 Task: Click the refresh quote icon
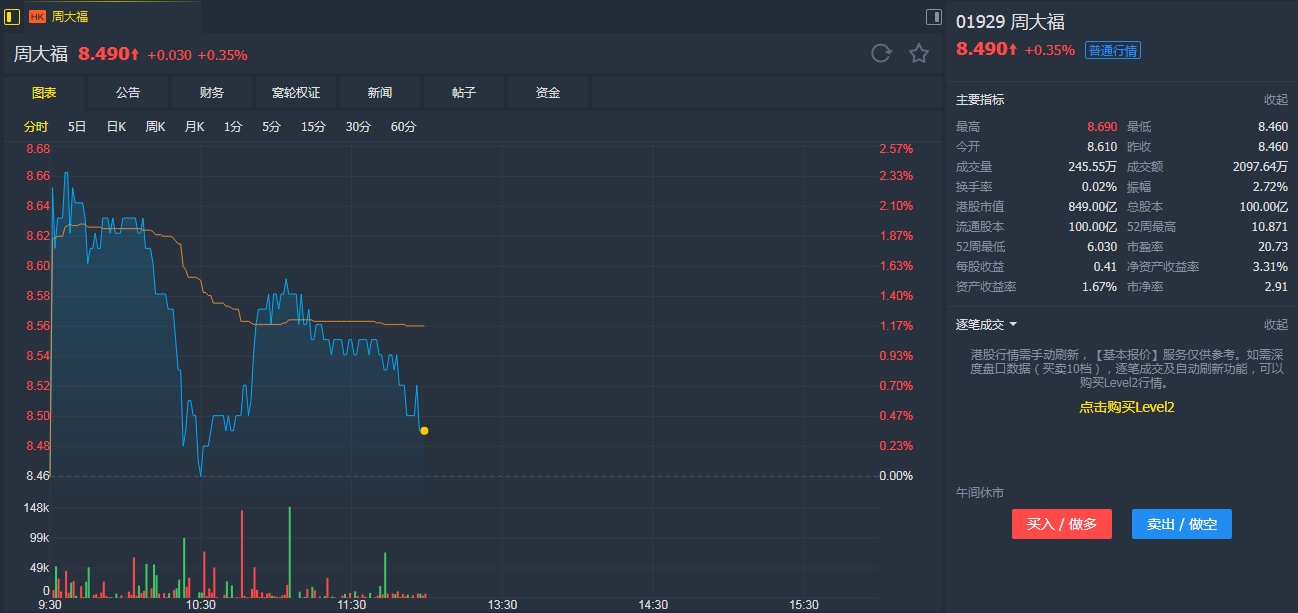pos(881,54)
